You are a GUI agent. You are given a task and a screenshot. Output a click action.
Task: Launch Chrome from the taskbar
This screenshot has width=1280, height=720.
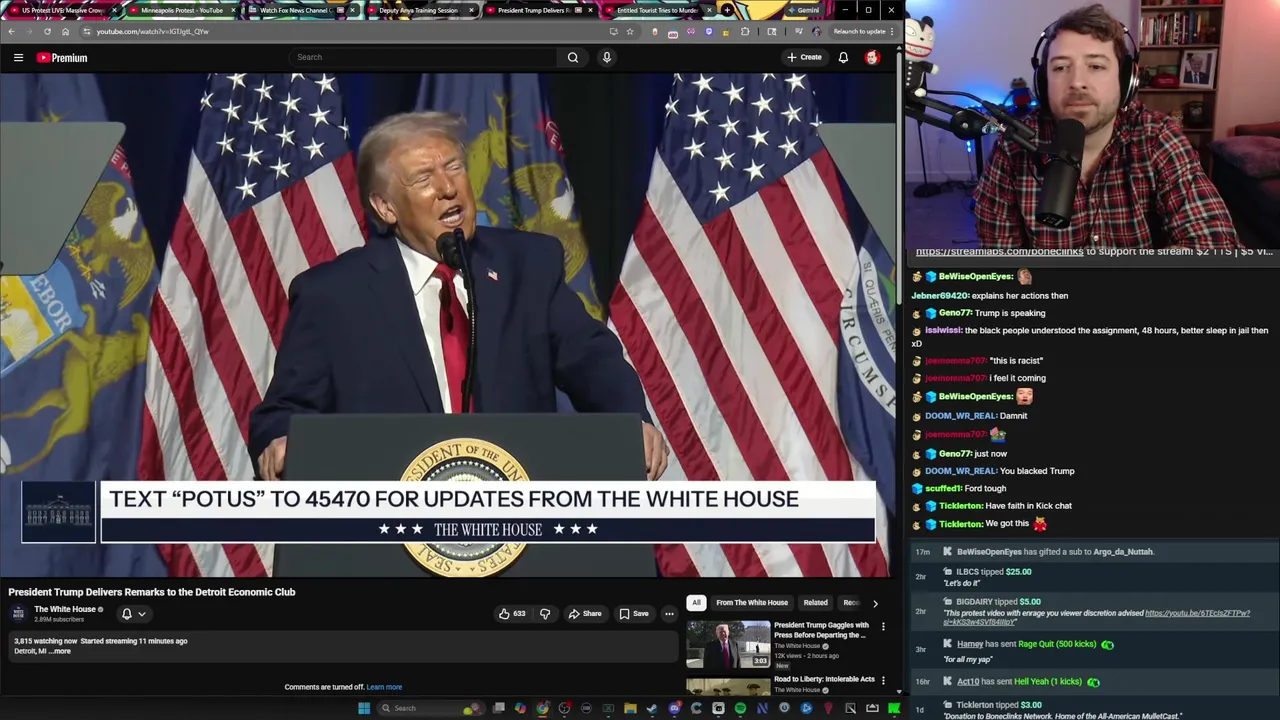543,708
